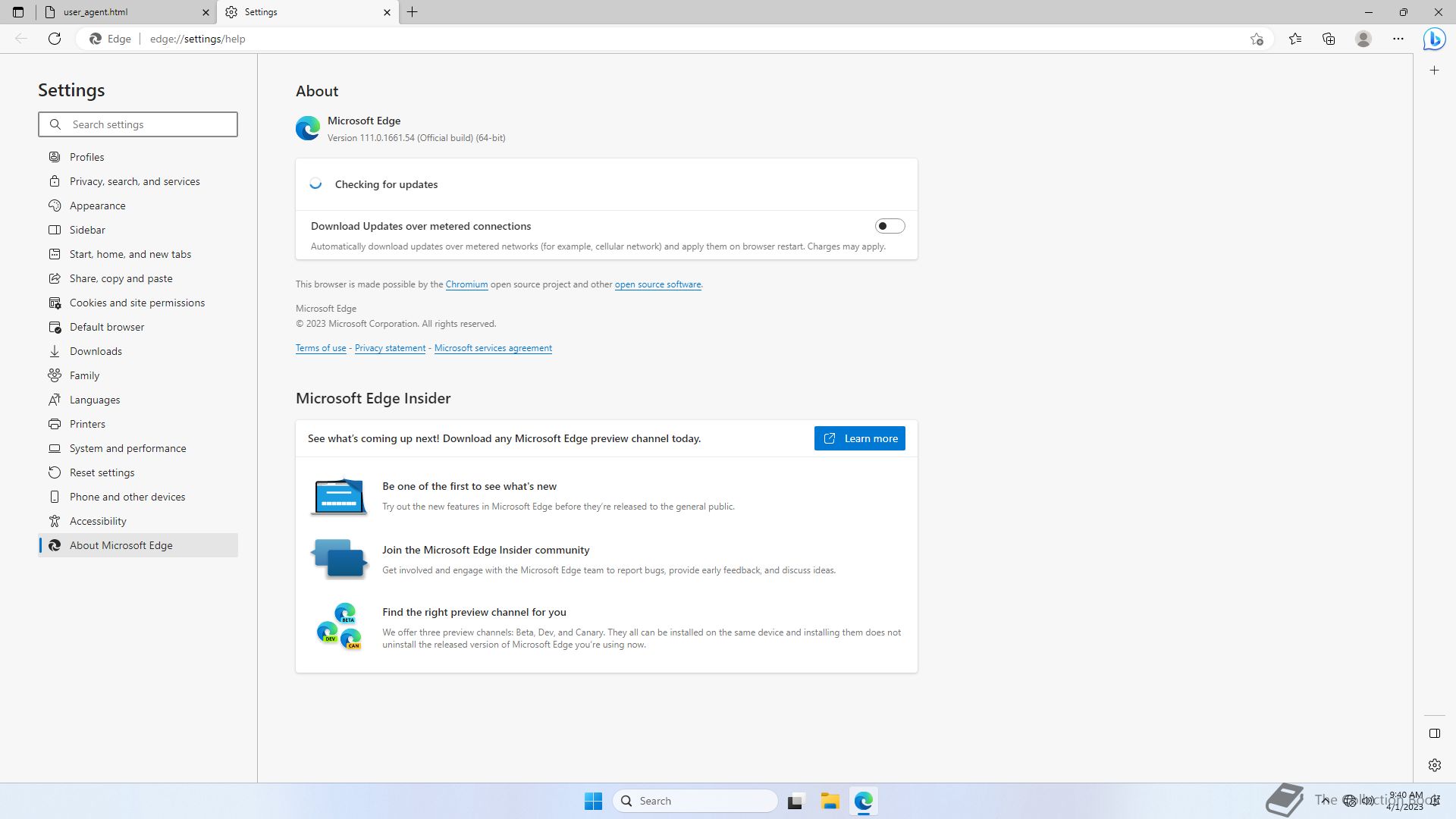Click the Search settings field
The width and height of the screenshot is (1456, 819).
click(x=138, y=124)
